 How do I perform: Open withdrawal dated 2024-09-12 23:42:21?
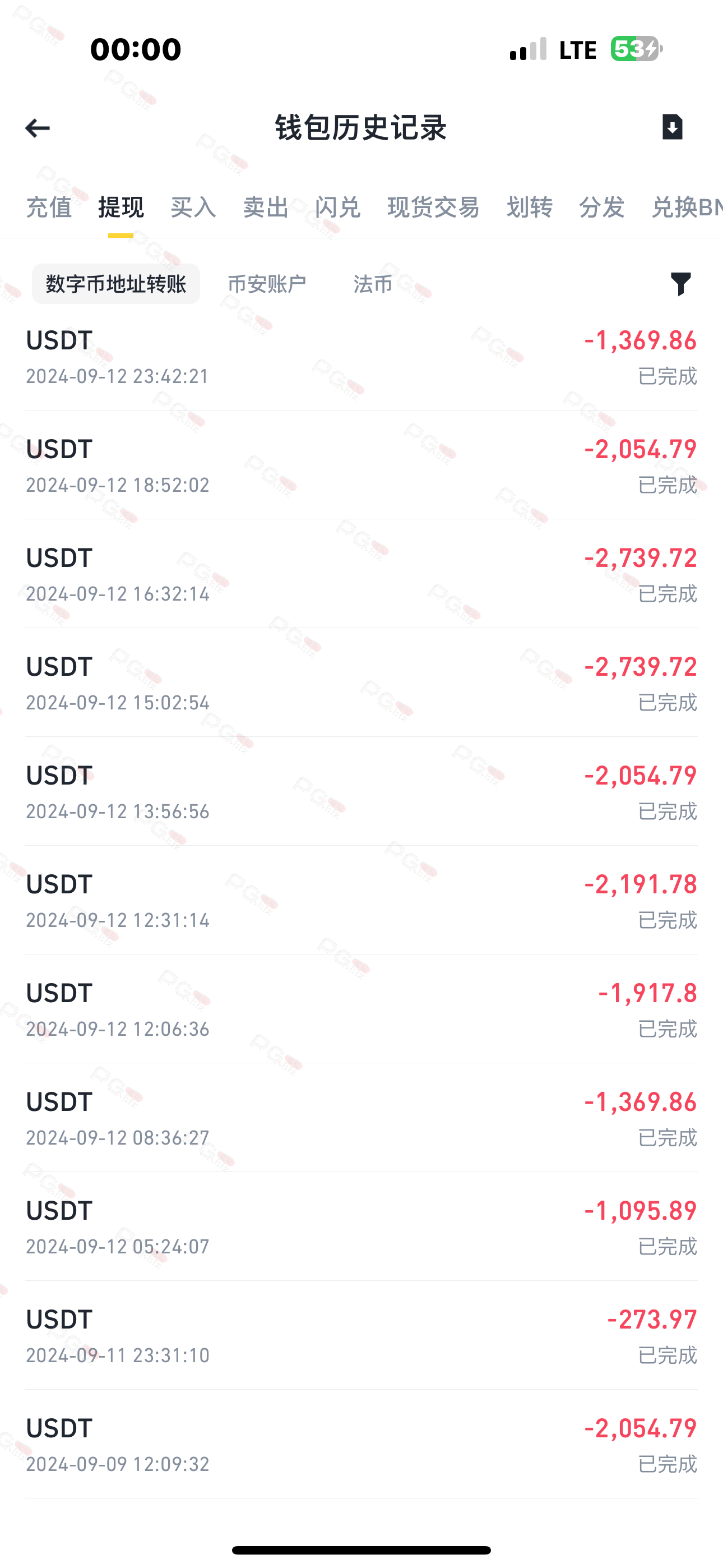pyautogui.click(x=361, y=357)
